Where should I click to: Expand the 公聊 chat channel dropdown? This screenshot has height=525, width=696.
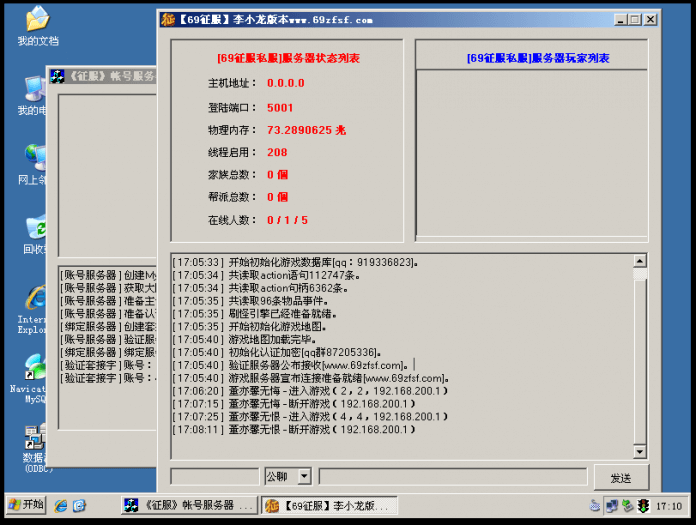point(304,477)
